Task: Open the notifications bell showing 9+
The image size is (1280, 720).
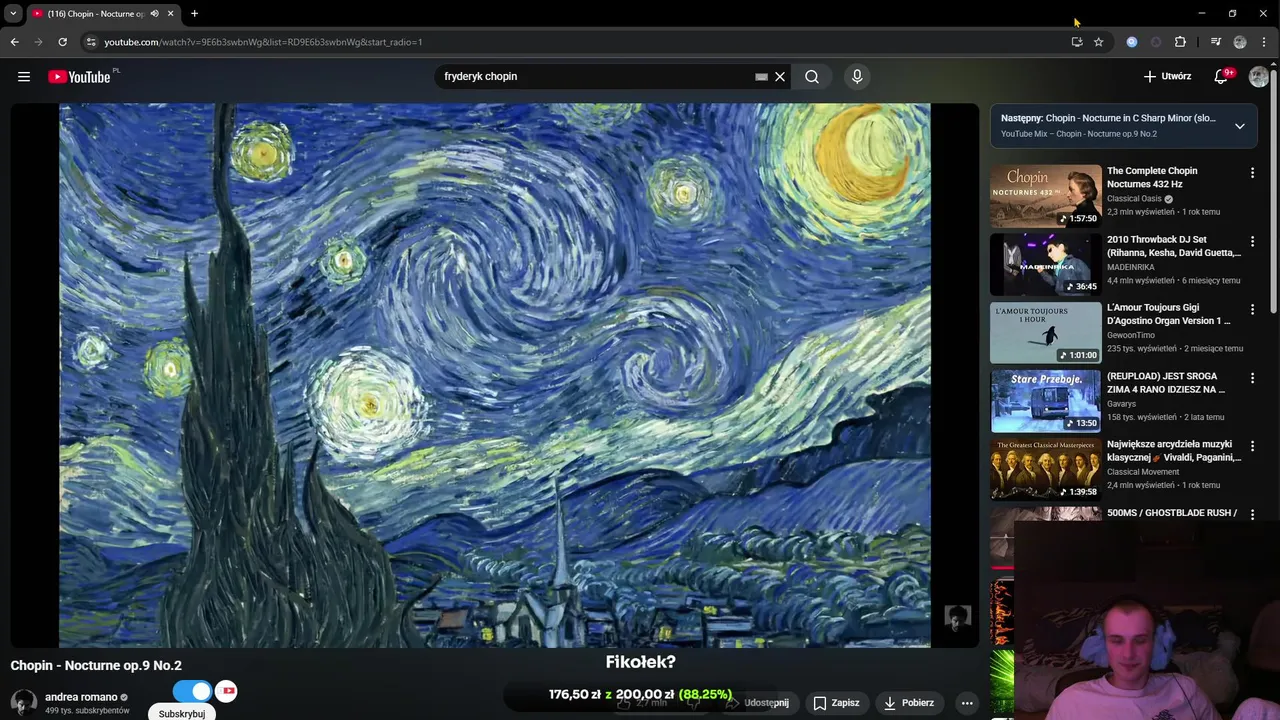Action: pyautogui.click(x=1222, y=76)
